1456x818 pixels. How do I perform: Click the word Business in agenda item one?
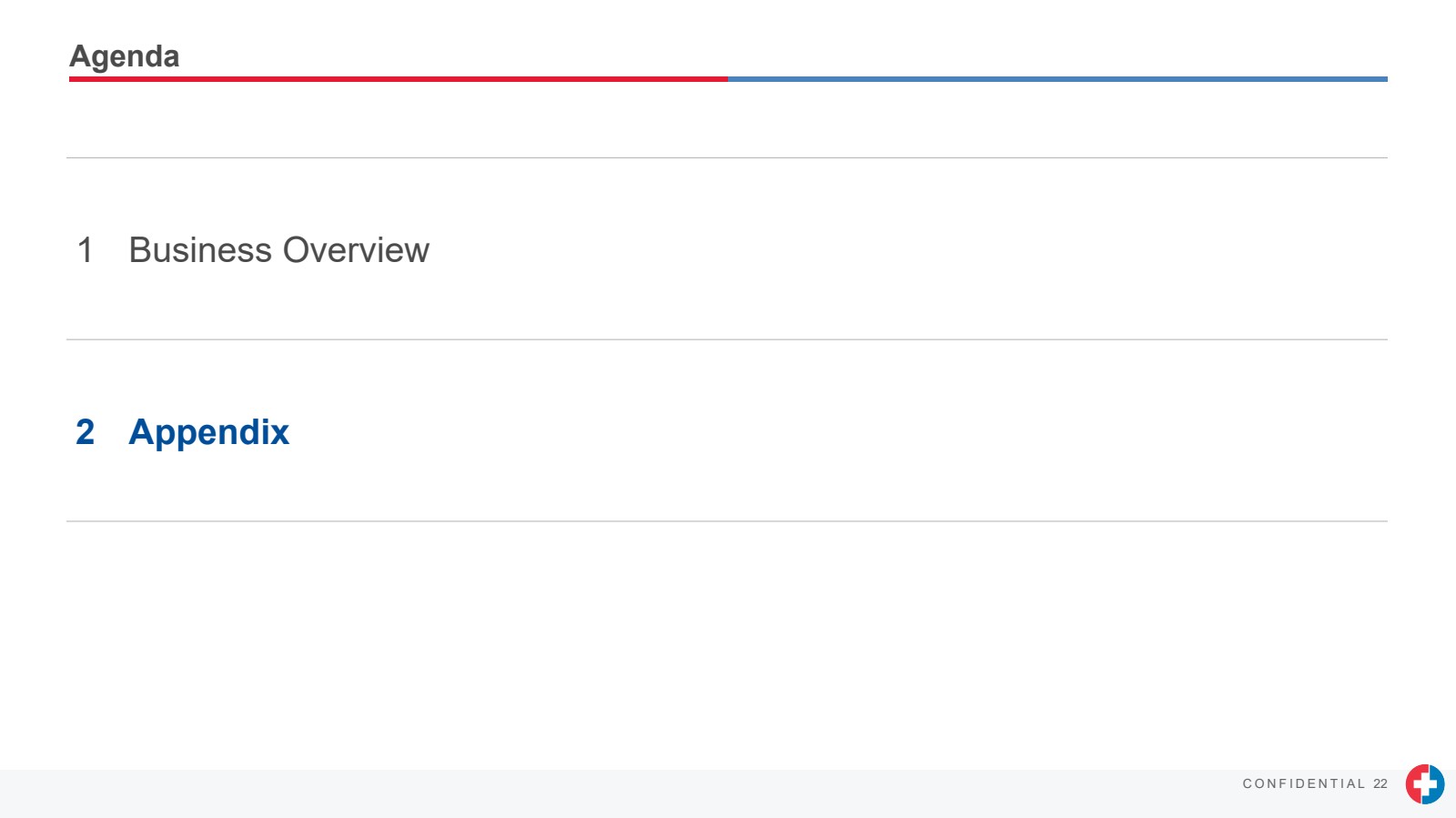[x=200, y=250]
